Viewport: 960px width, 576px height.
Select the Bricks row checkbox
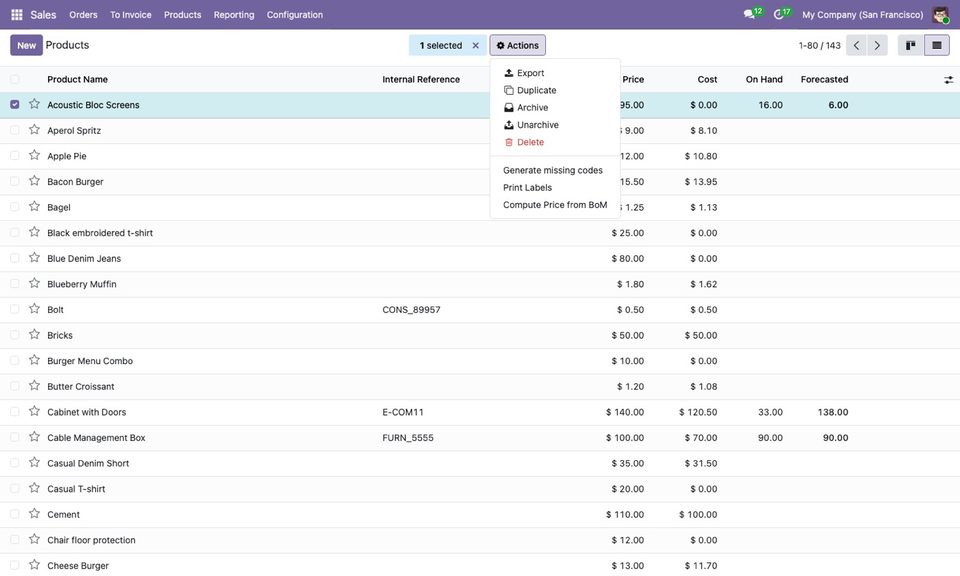[15, 335]
